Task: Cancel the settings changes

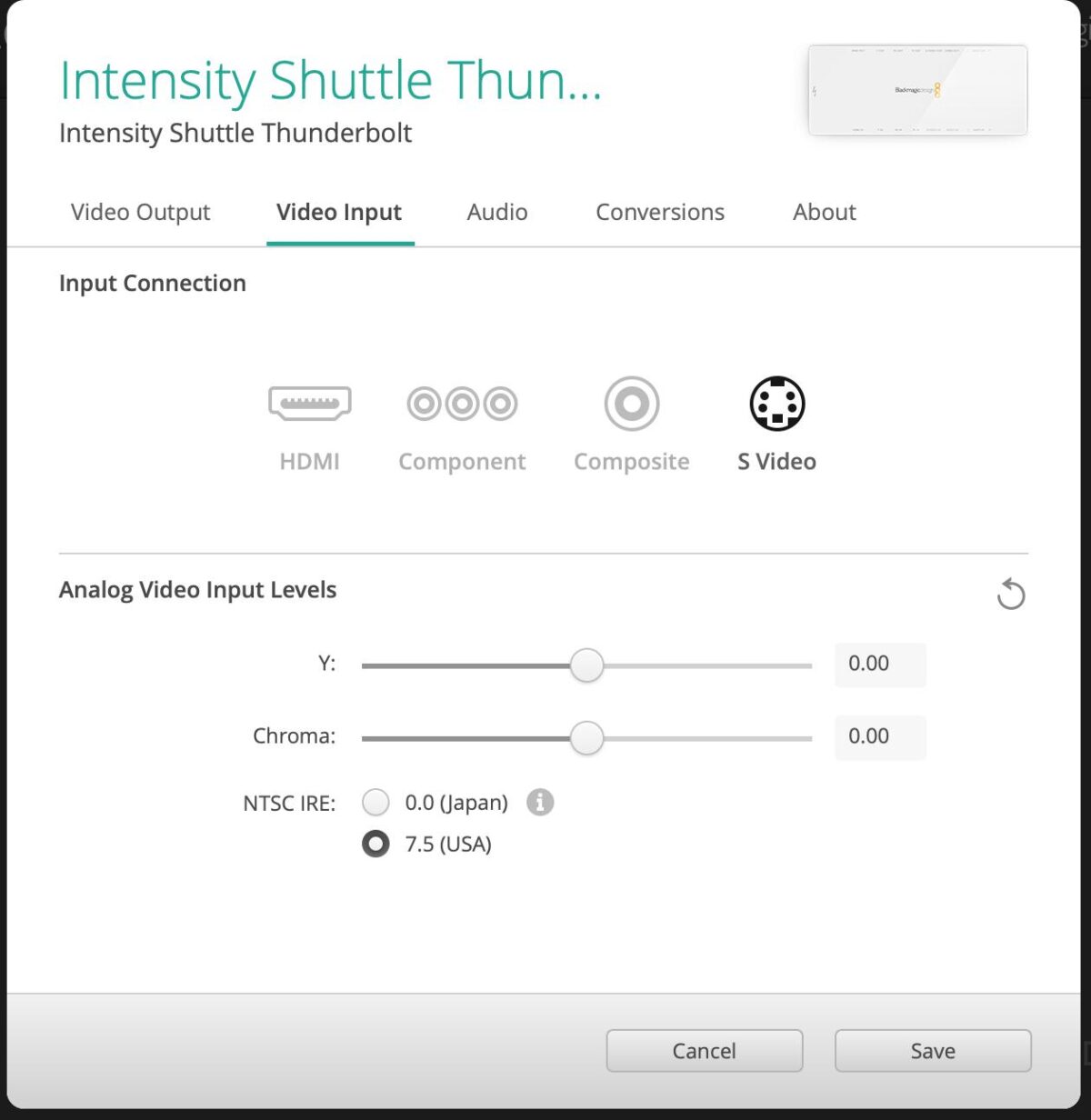Action: 705,1051
